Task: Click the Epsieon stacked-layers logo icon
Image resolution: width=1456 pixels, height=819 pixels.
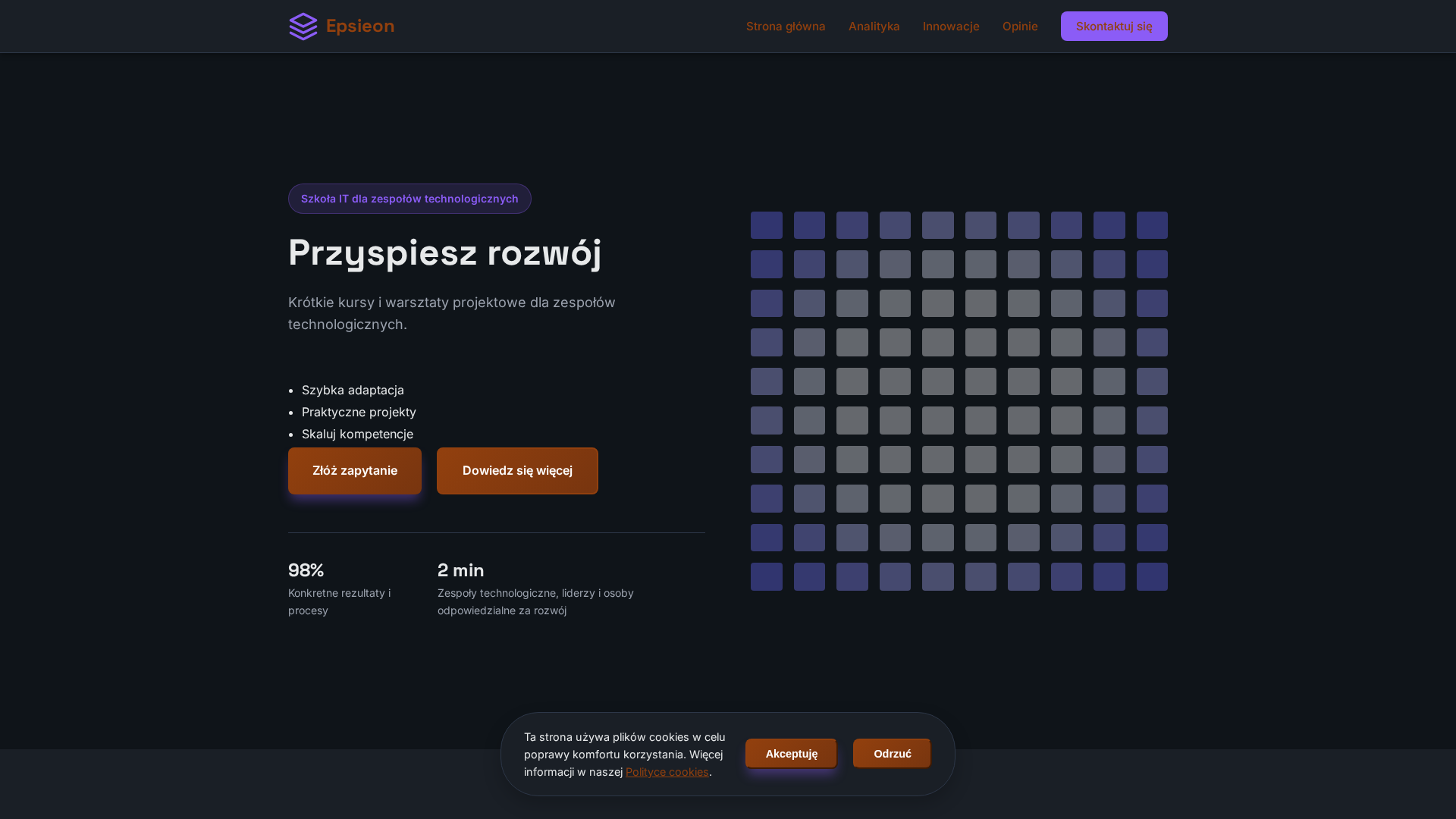Action: click(x=303, y=27)
